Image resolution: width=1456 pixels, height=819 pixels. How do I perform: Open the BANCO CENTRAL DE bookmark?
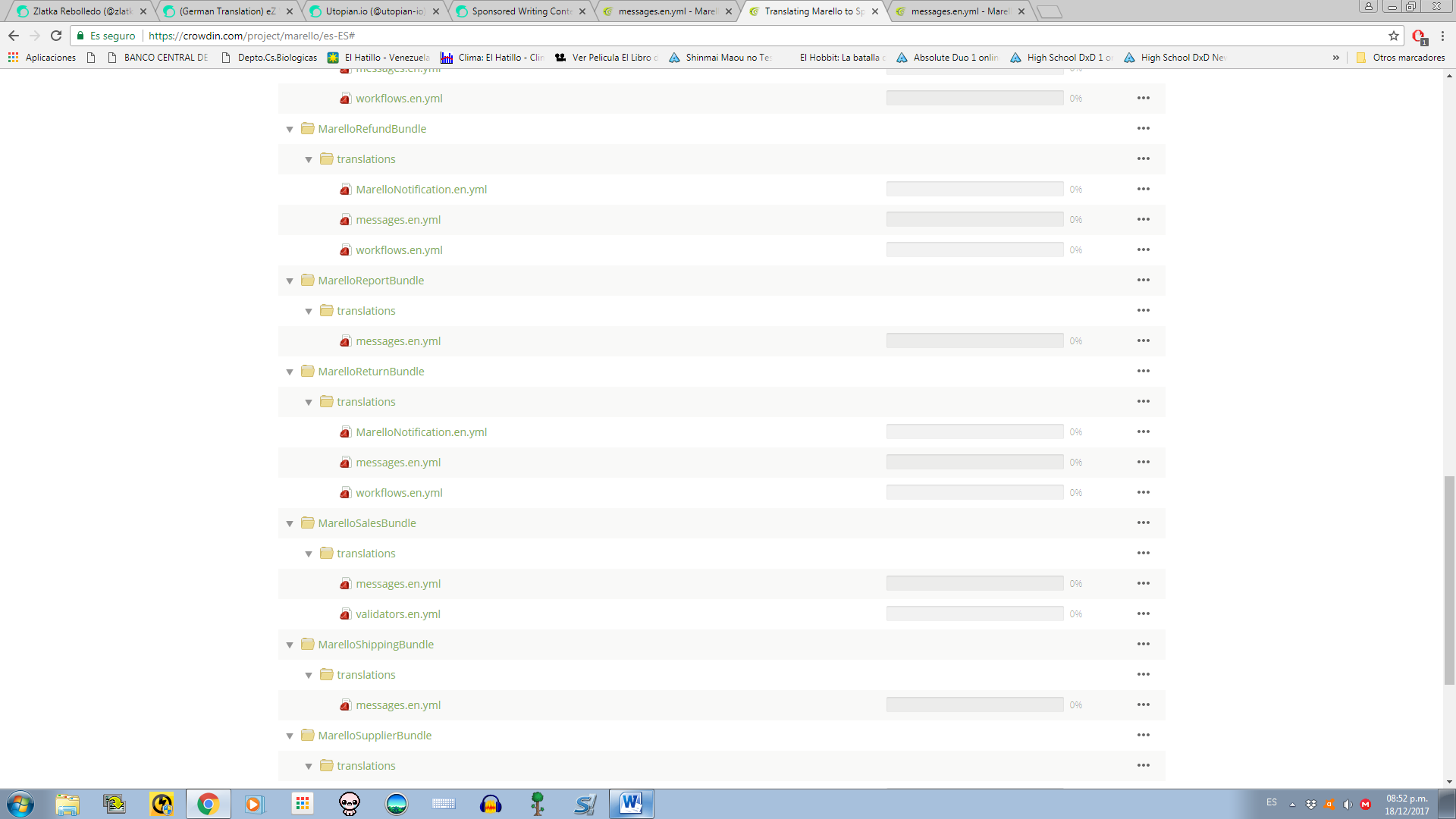click(158, 58)
